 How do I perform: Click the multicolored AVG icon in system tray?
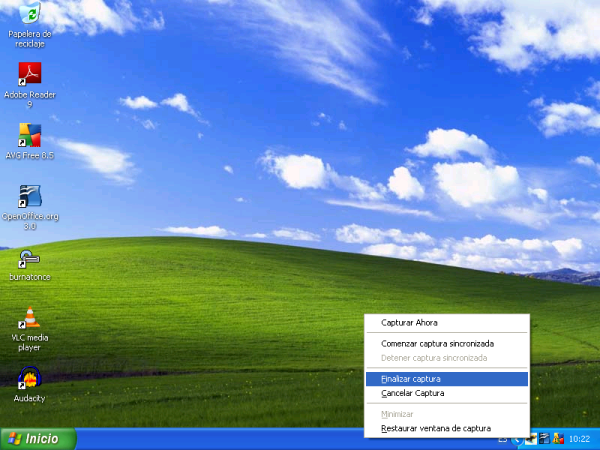click(x=559, y=439)
